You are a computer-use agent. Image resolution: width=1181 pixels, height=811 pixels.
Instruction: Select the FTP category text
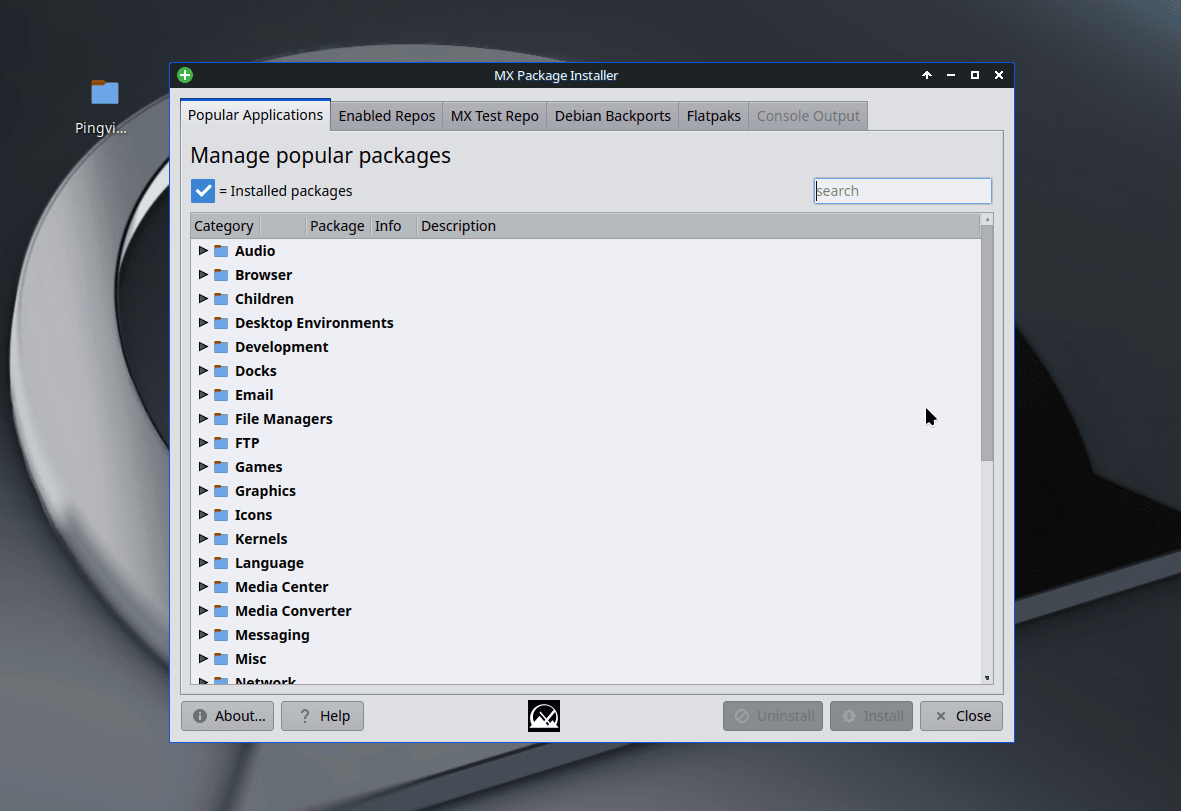pyautogui.click(x=247, y=443)
